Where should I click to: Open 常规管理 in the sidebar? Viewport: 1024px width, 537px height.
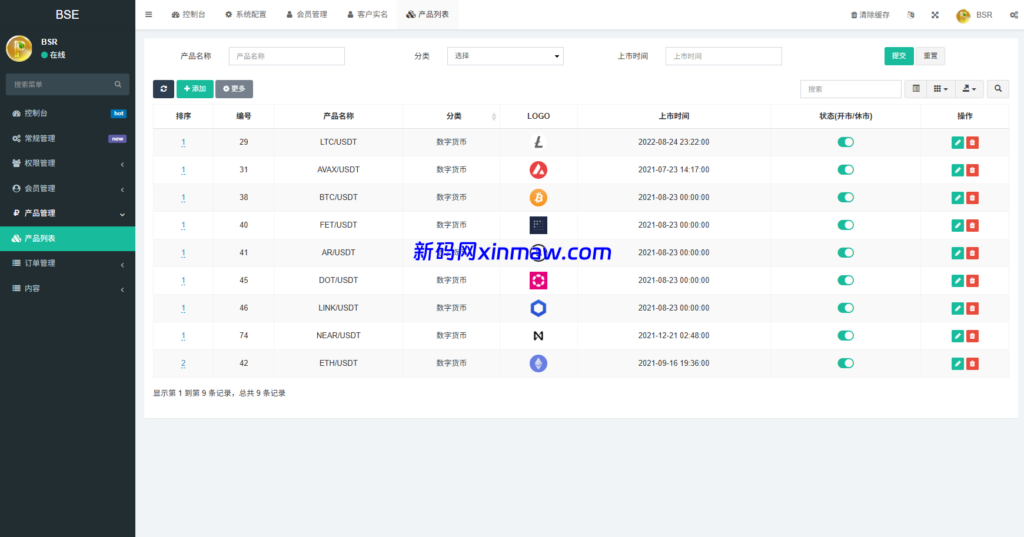pyautogui.click(x=67, y=138)
